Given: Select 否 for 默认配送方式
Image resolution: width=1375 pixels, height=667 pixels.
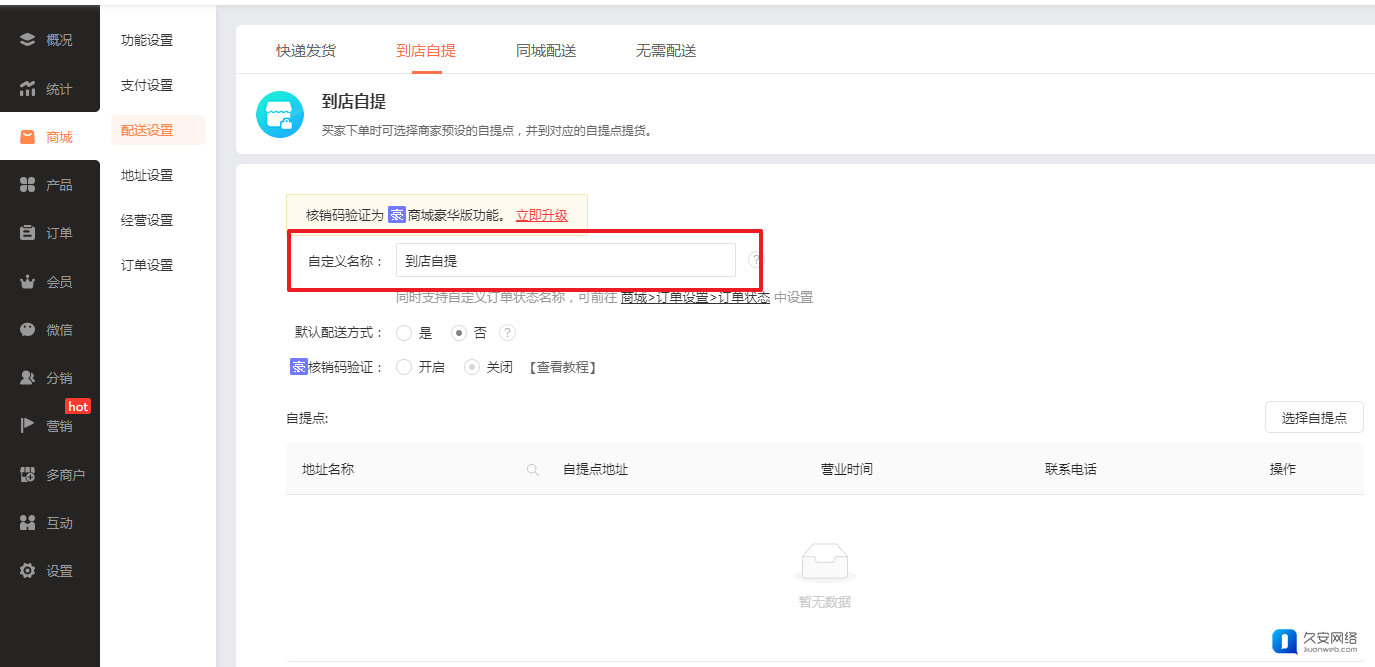Looking at the screenshot, I should (x=458, y=333).
